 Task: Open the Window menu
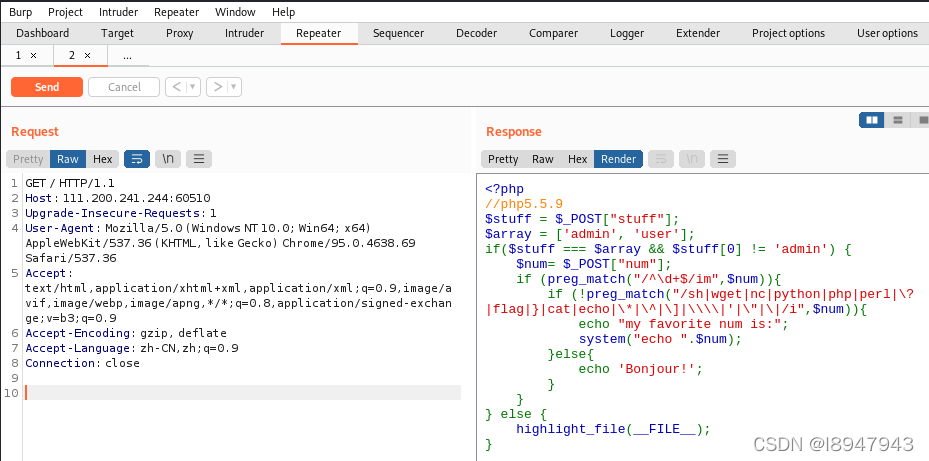(x=235, y=12)
